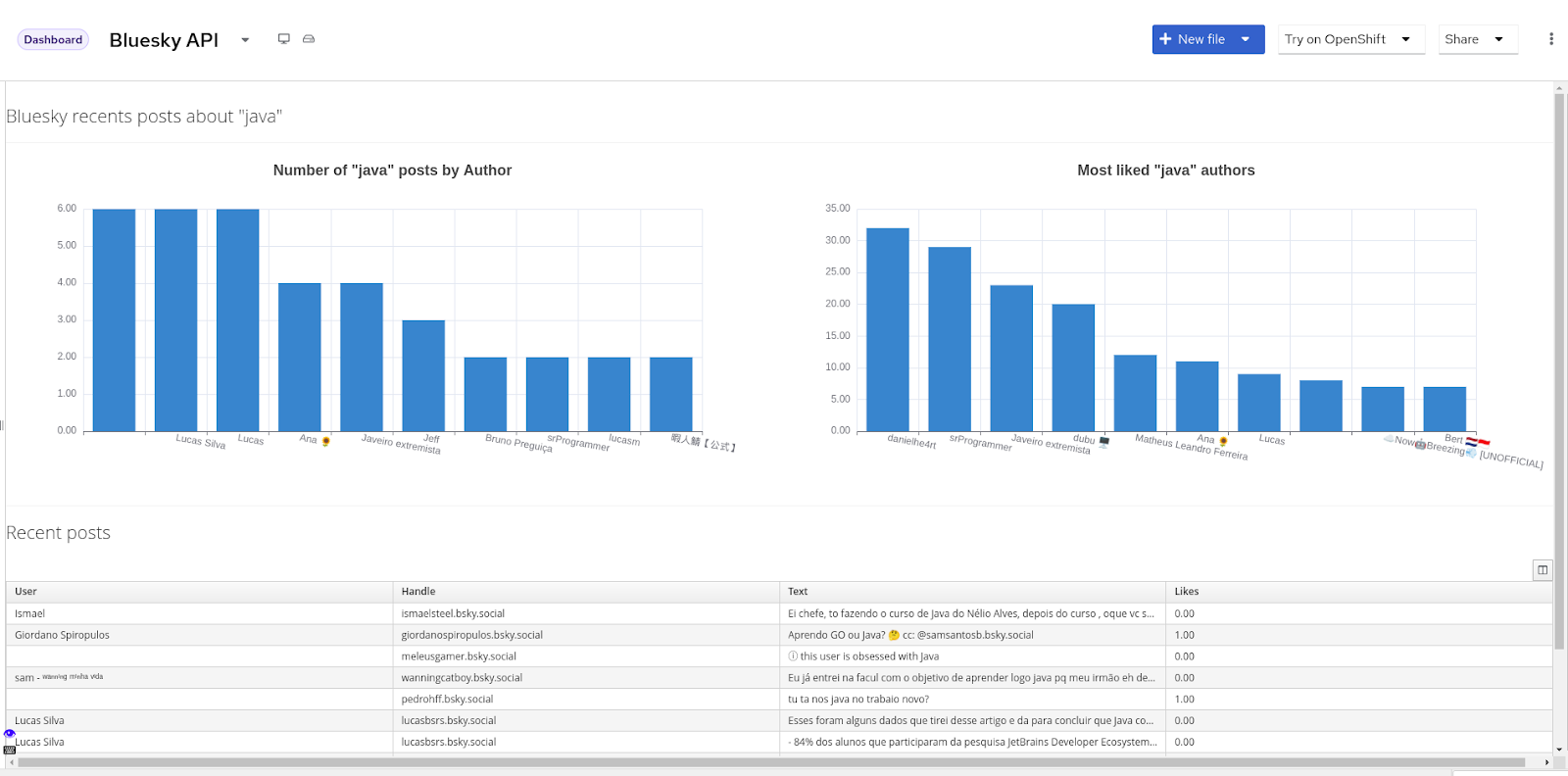Click handle giordanospiropulos.bsky.social
The image size is (1568, 776).
pyautogui.click(x=471, y=635)
